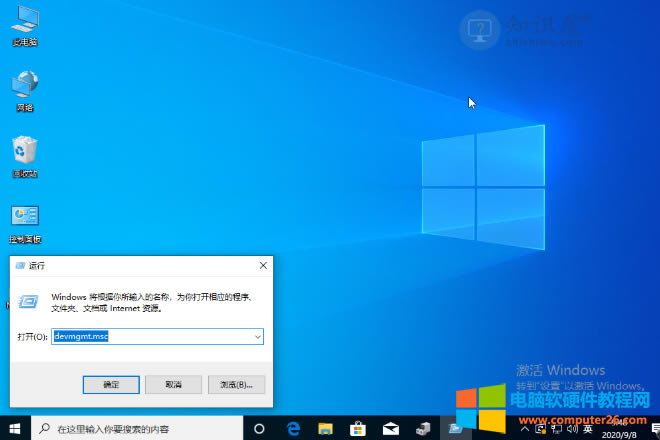Viewport: 660px width, 440px height.
Task: Click the Windows Start button
Action: pyautogui.click(x=15, y=429)
